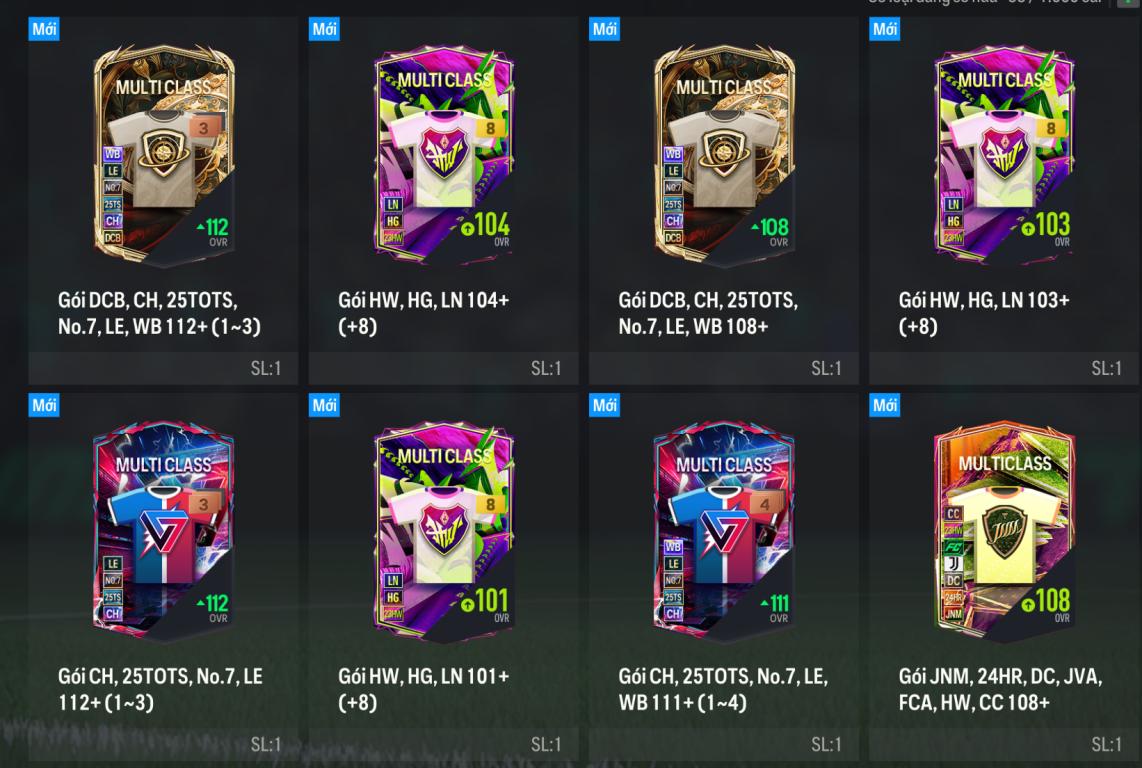Click title Gói CH, 25TOTS, No.7, LE, WB 111+
The height and width of the screenshot is (768, 1142).
(x=723, y=689)
